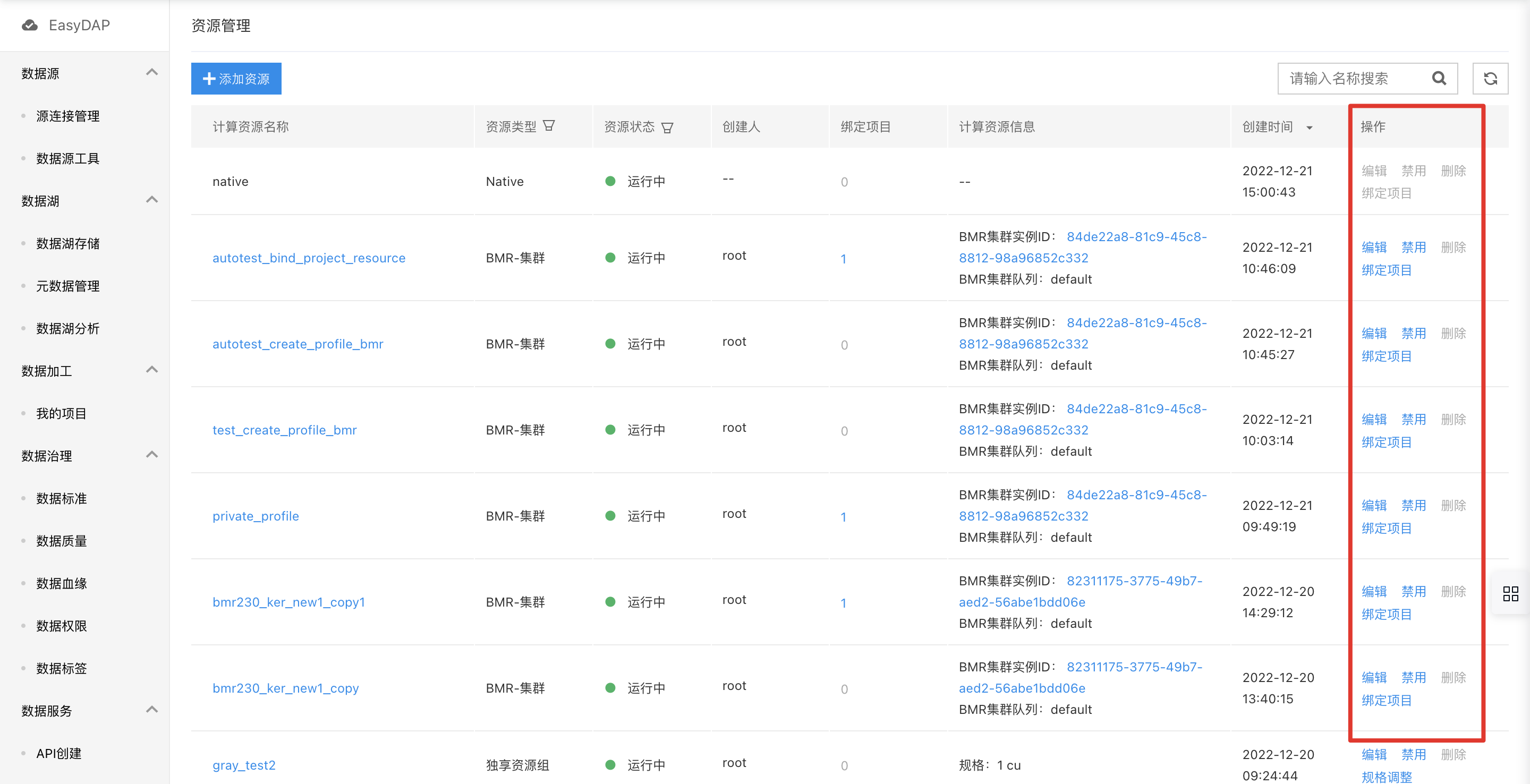Collapse the 数据服务 sidebar section
Screen dimensions: 1530x784
[x=152, y=709]
